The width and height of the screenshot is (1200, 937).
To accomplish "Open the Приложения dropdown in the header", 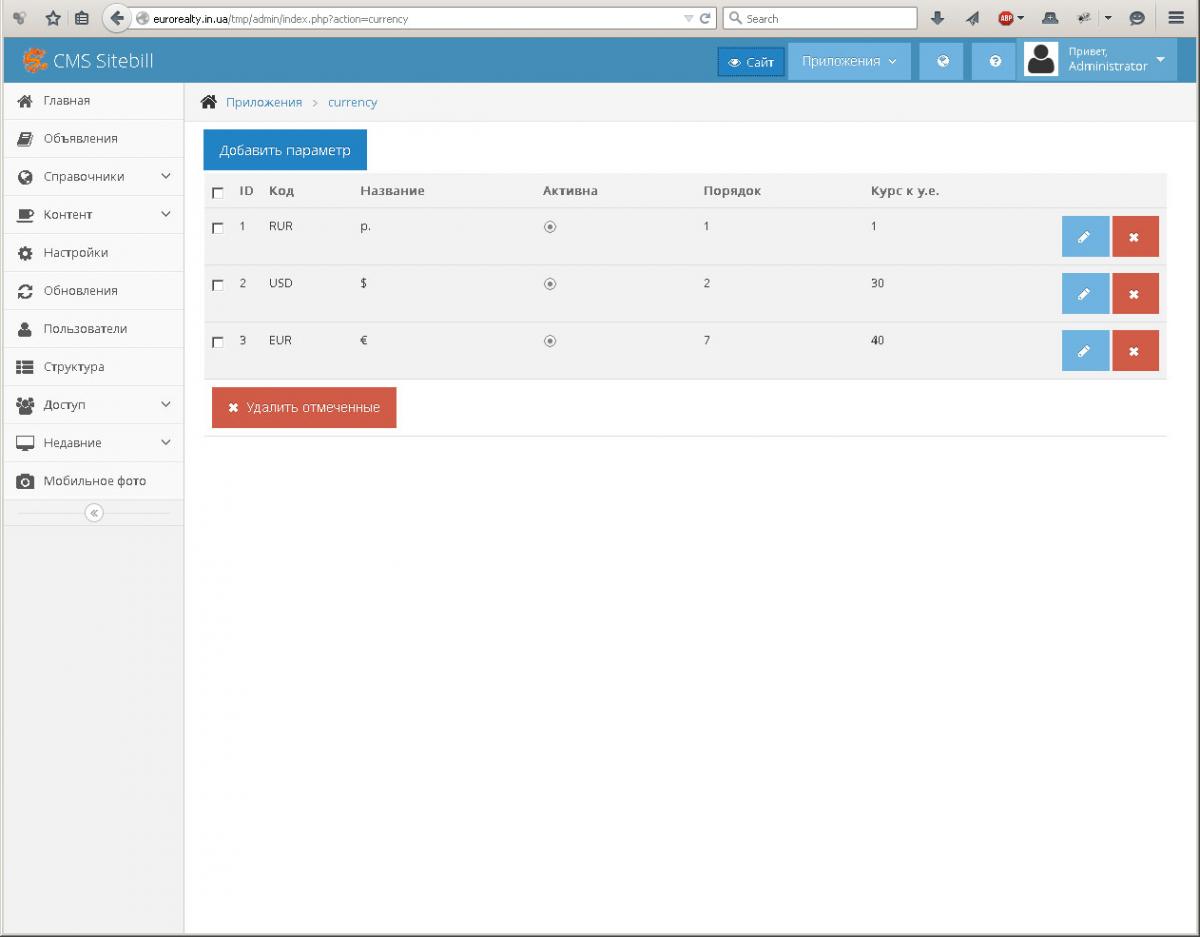I will point(849,61).
